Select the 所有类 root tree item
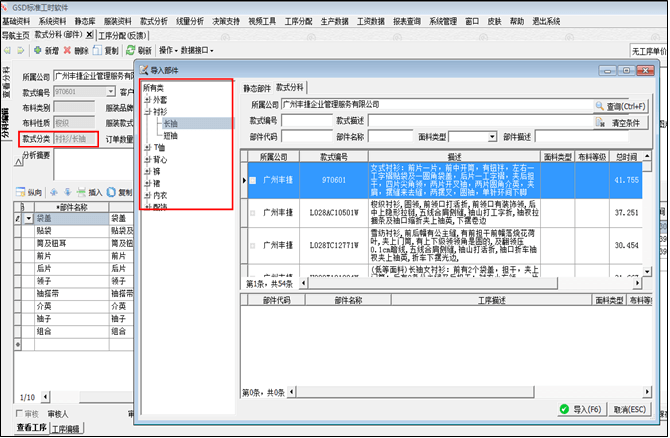Screen dimensions: 670x438 click(x=153, y=88)
